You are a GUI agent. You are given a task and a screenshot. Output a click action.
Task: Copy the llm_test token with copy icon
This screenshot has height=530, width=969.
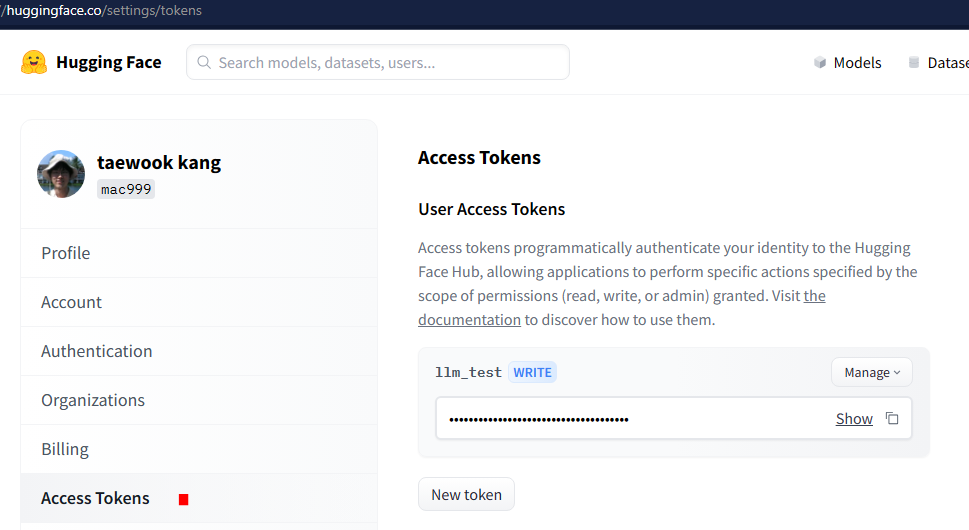[x=892, y=418]
